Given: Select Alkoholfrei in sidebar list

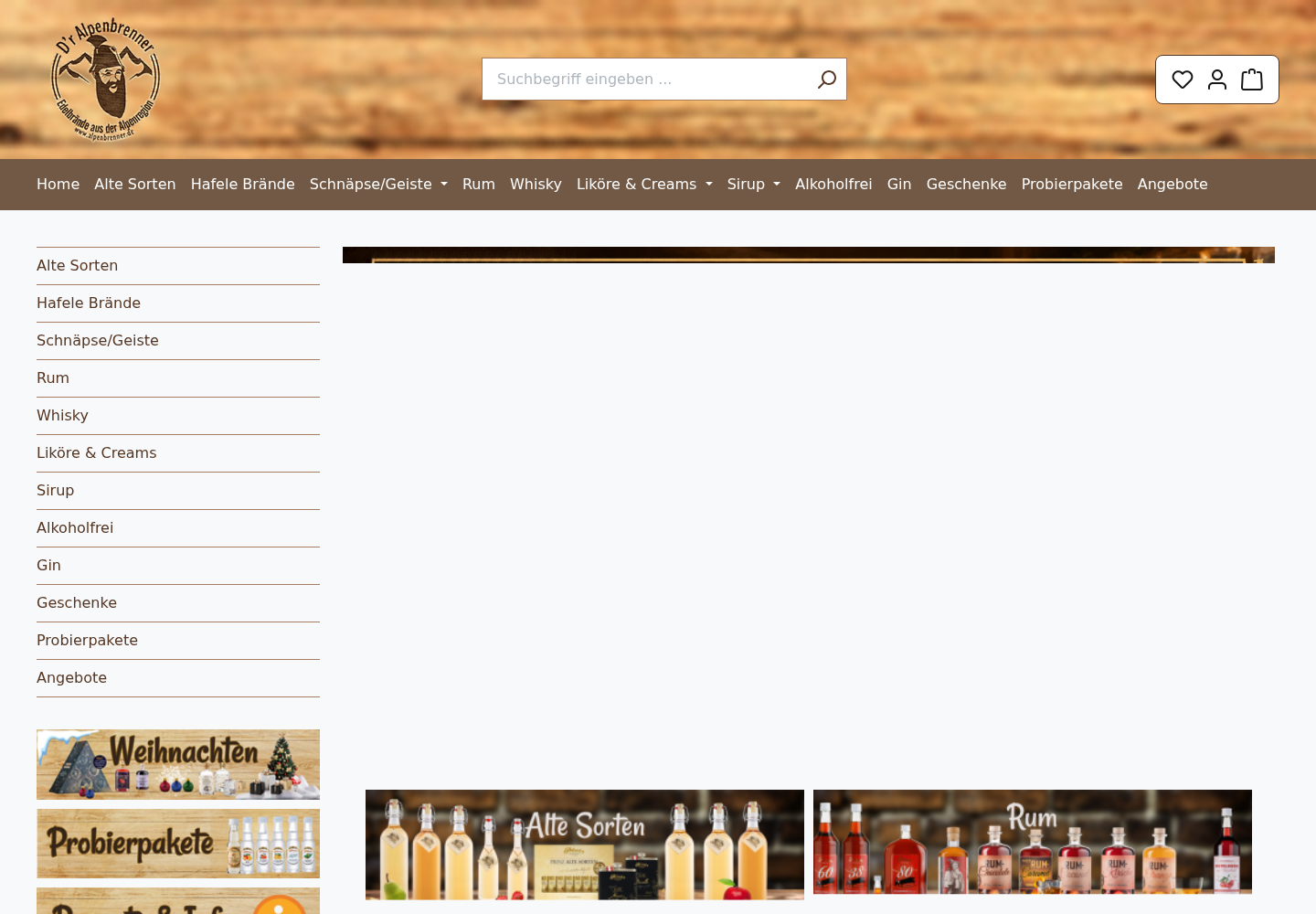Looking at the screenshot, I should 178,528.
